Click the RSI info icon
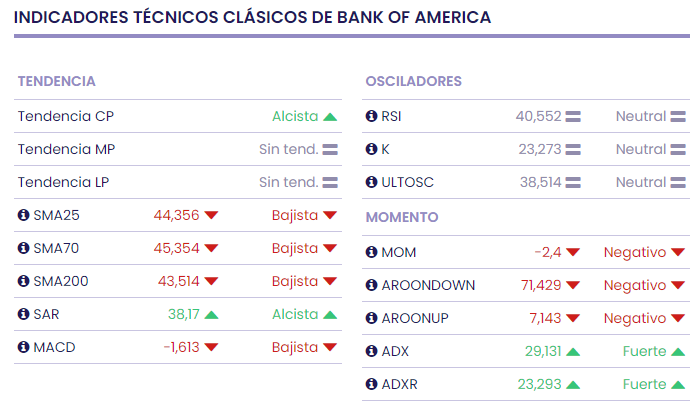This screenshot has width=699, height=409. tap(372, 116)
